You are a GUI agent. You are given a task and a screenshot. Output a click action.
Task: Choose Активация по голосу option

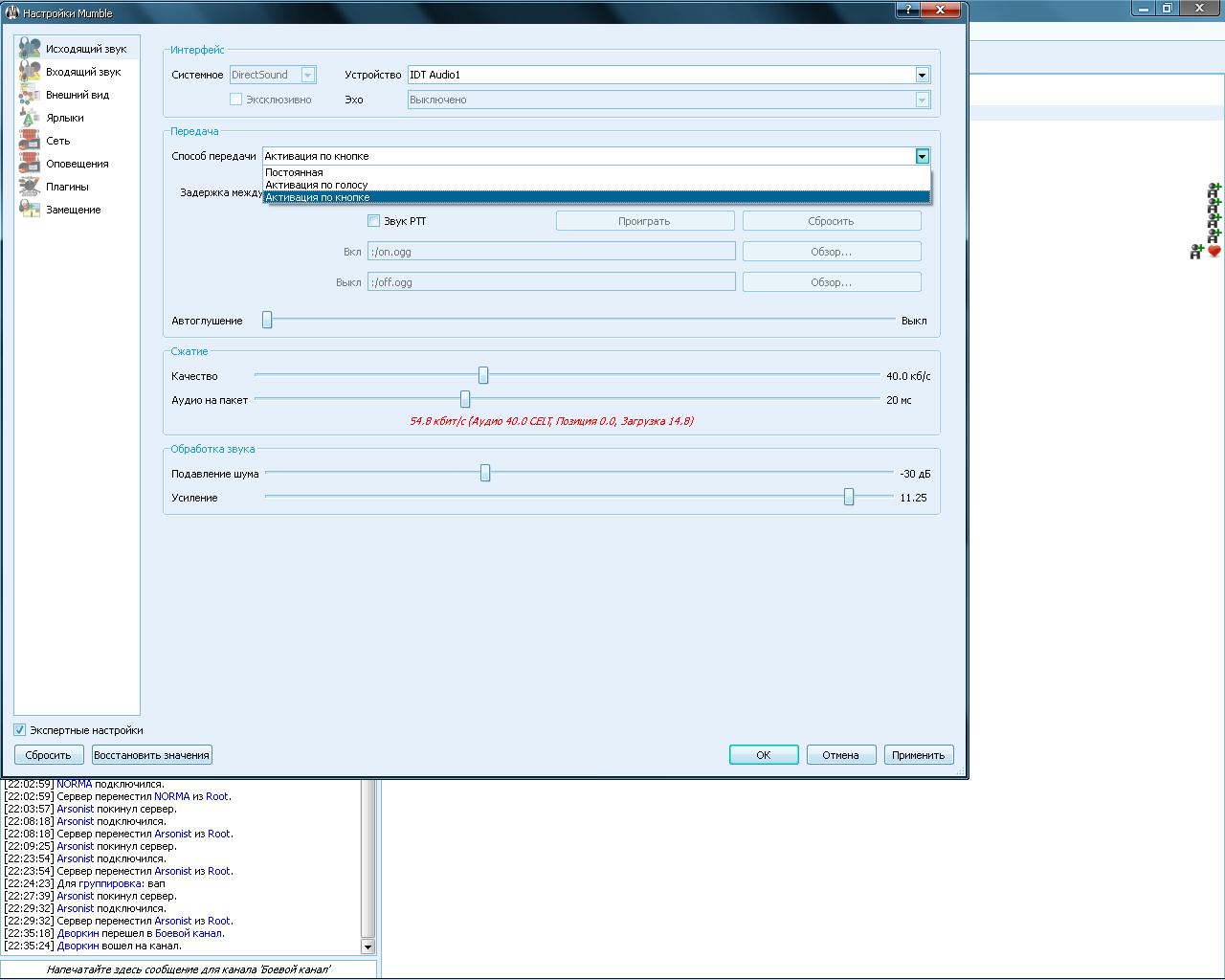click(317, 185)
